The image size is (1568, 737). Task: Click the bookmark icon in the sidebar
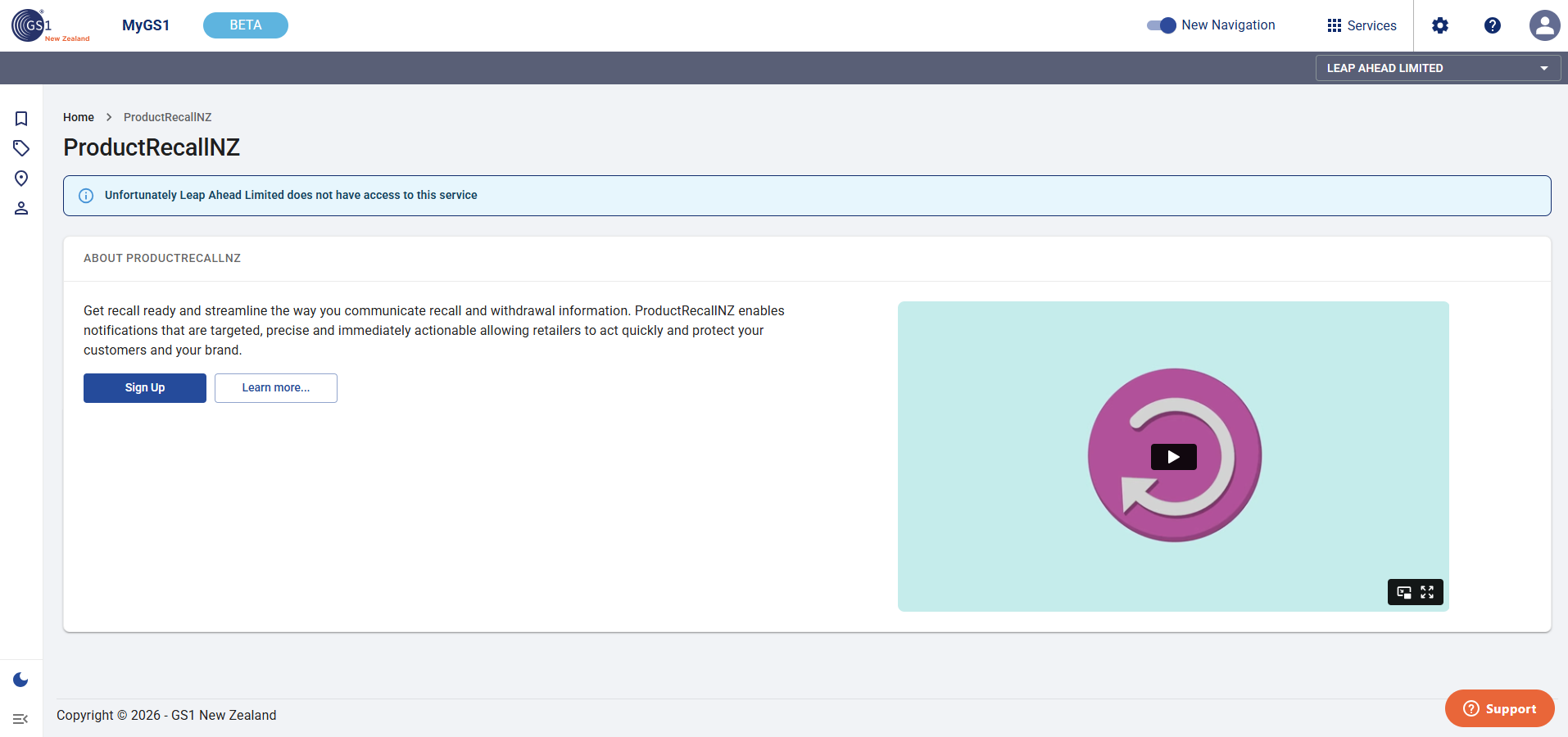21,119
